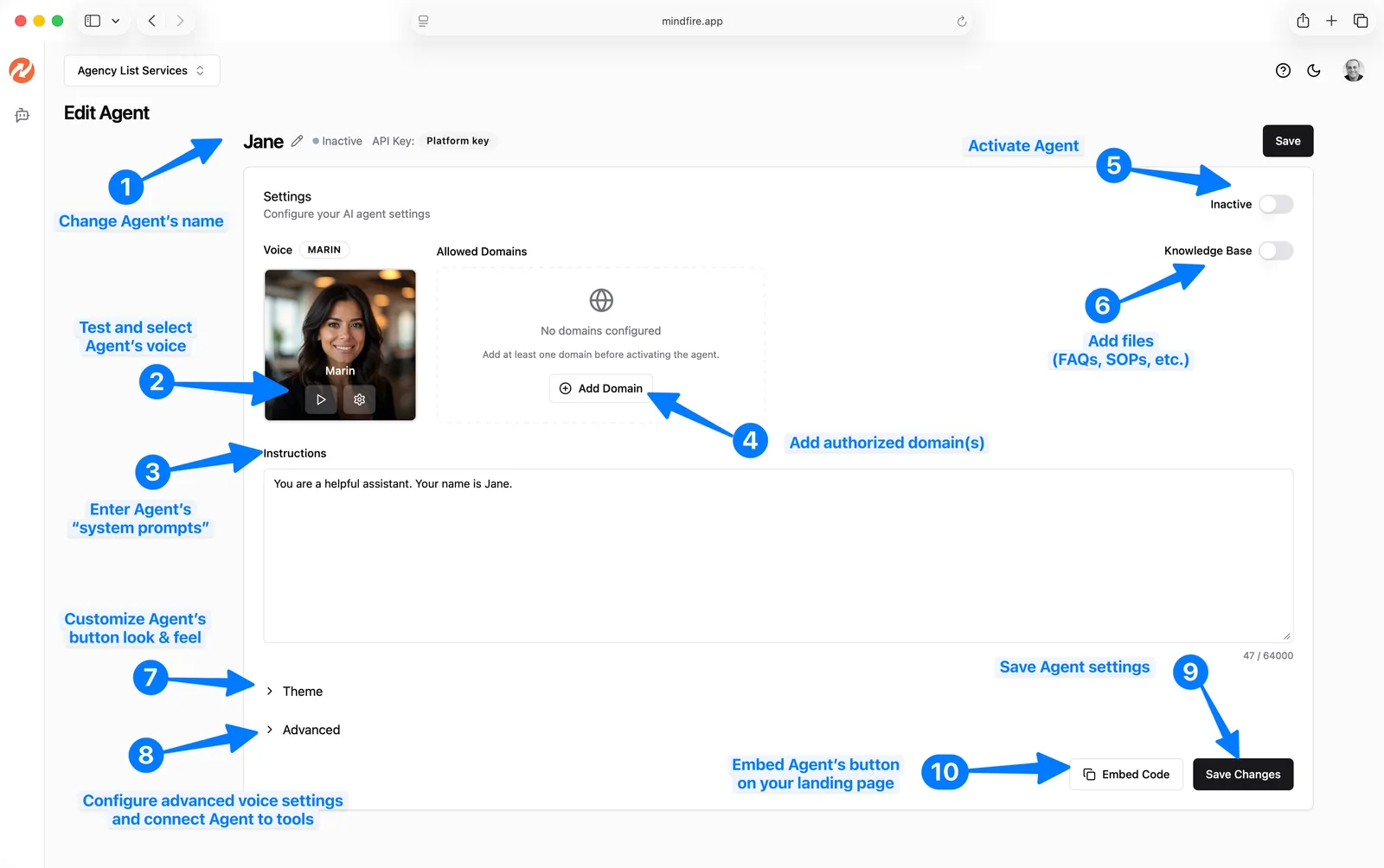This screenshot has height=868, width=1384.
Task: Click the Save Changes button
Action: (1243, 775)
